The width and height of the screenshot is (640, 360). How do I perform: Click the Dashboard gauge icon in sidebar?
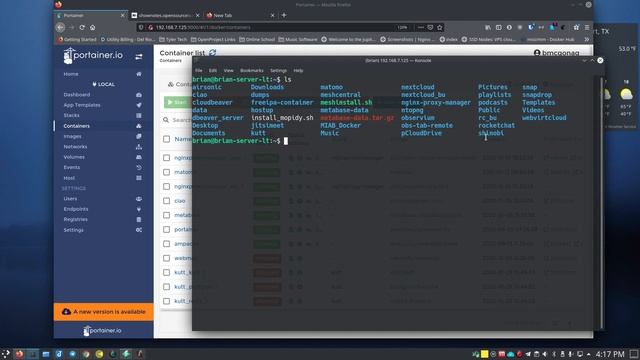point(139,95)
